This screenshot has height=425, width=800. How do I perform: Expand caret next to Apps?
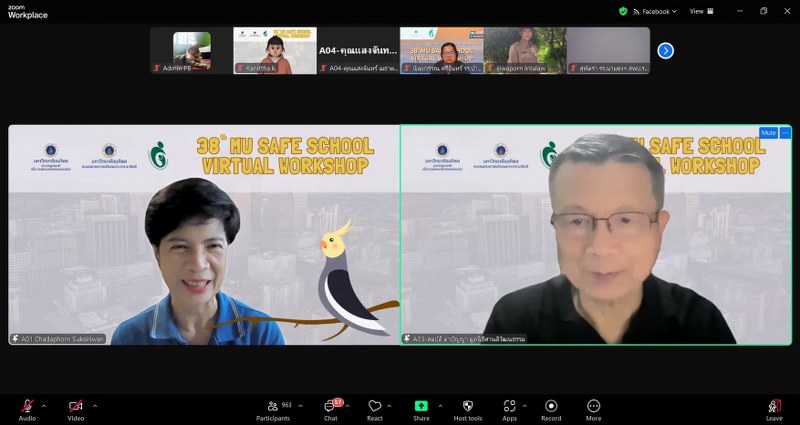point(524,406)
